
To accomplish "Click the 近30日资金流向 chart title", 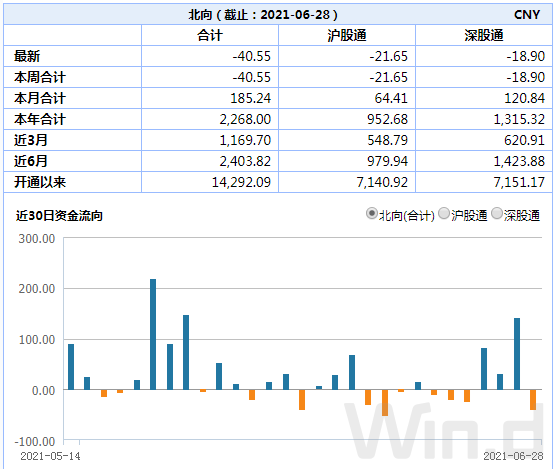I will (59, 215).
